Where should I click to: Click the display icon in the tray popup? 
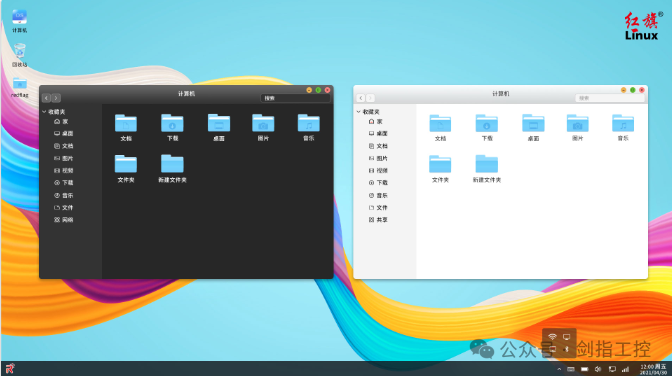pyautogui.click(x=566, y=337)
